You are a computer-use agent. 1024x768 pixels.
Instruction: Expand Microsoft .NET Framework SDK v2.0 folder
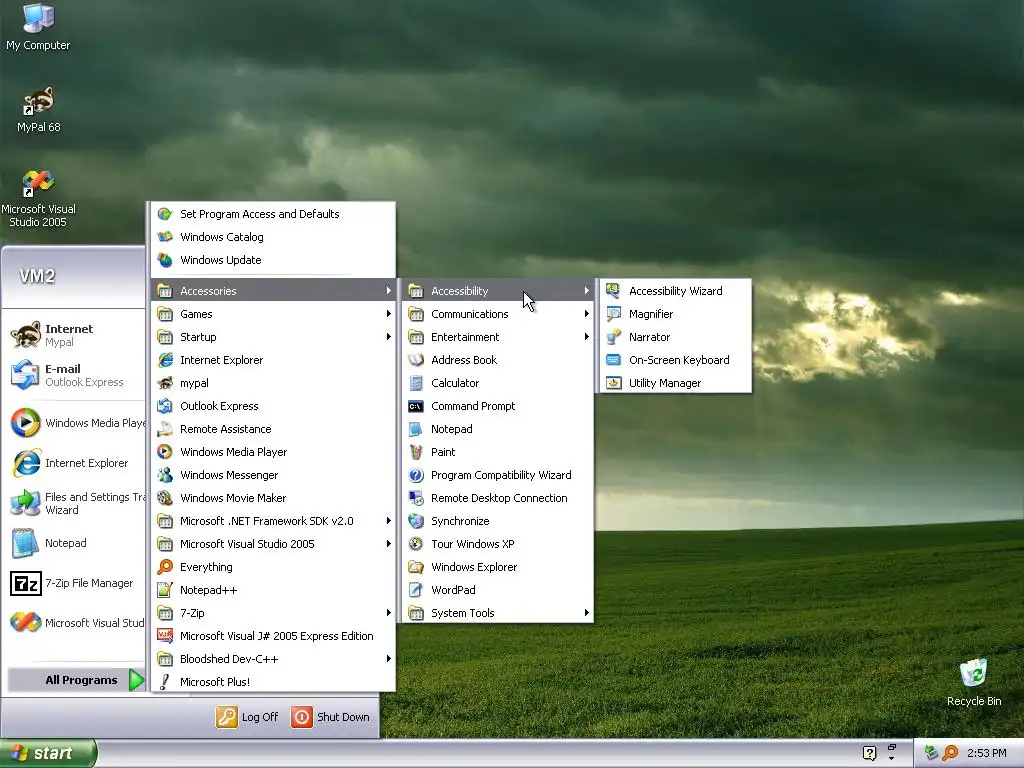(273, 521)
